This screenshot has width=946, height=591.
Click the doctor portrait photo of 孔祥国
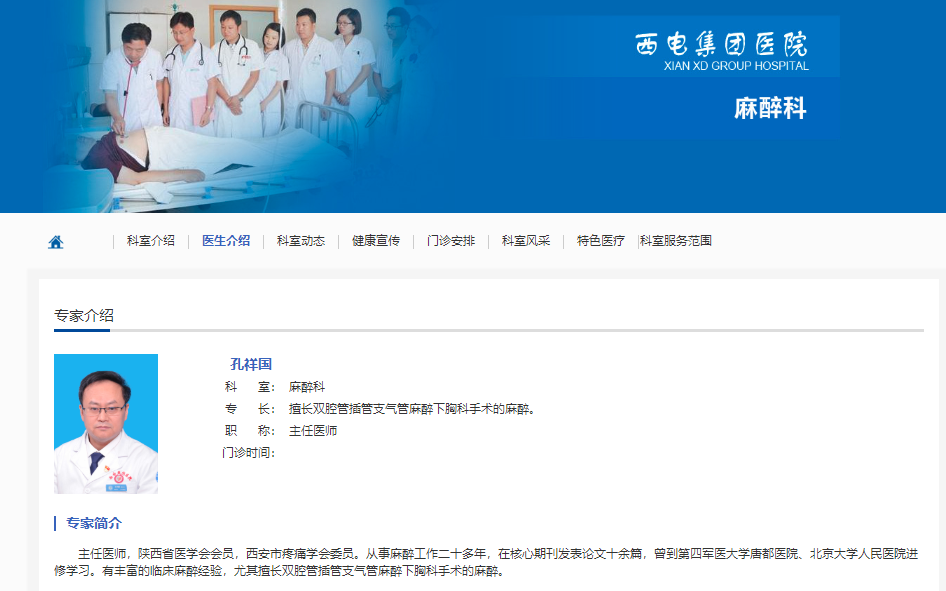pos(106,423)
